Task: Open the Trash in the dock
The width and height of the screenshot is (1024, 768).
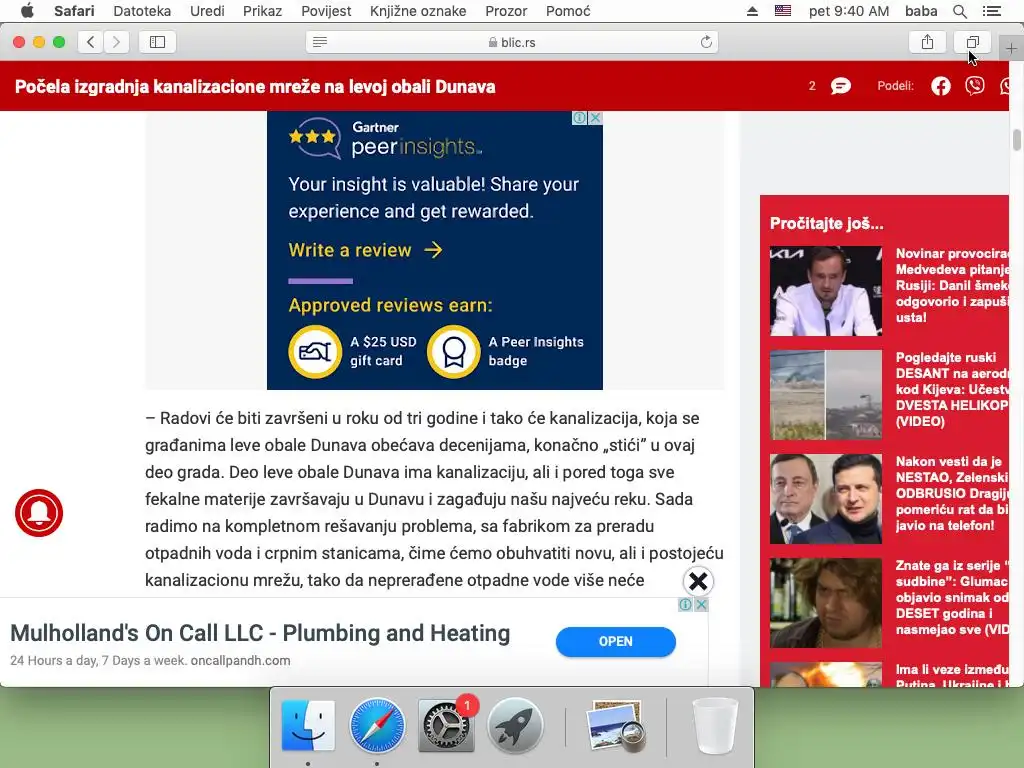Action: point(715,726)
